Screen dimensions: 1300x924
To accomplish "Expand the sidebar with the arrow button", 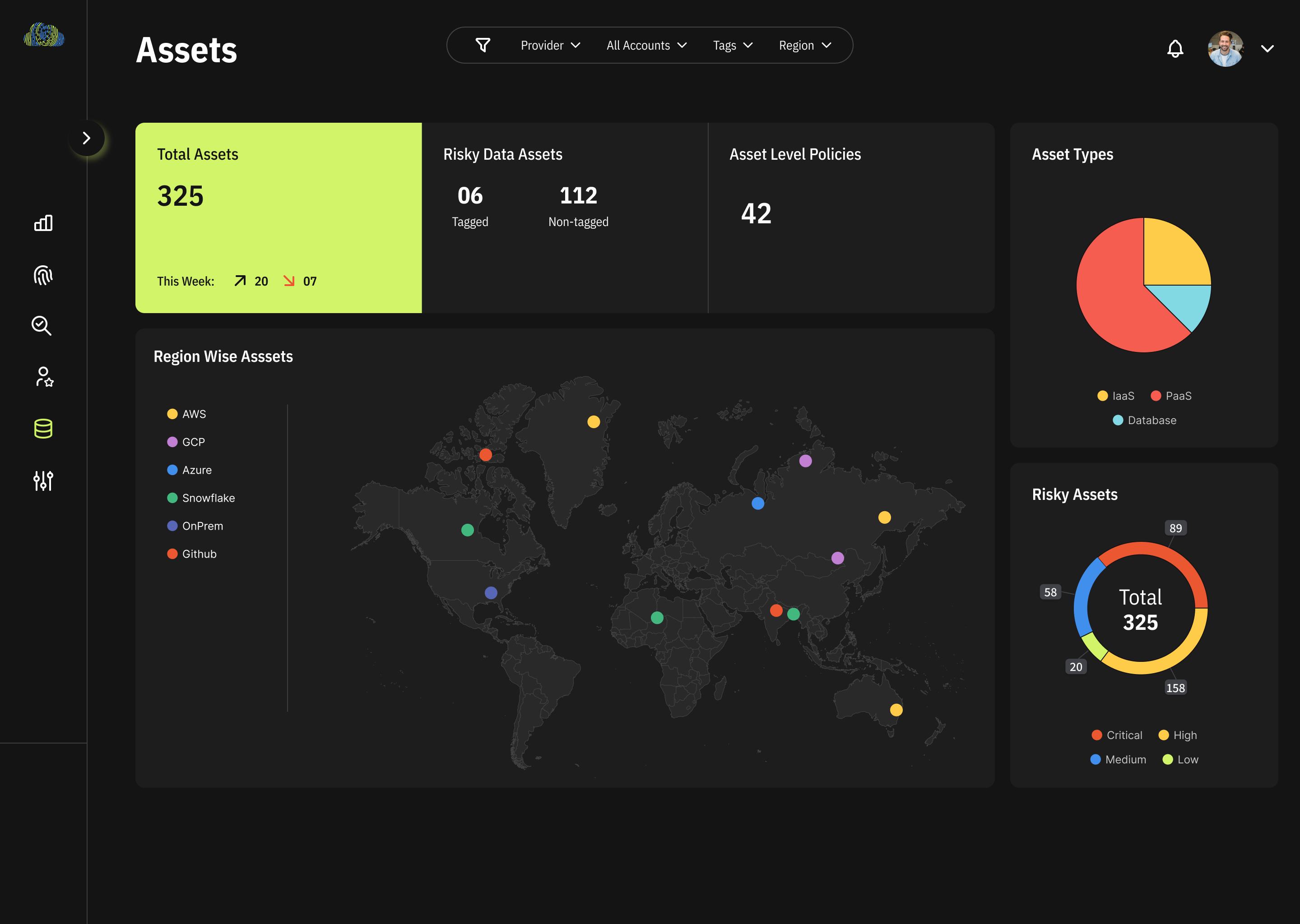I will pos(87,138).
